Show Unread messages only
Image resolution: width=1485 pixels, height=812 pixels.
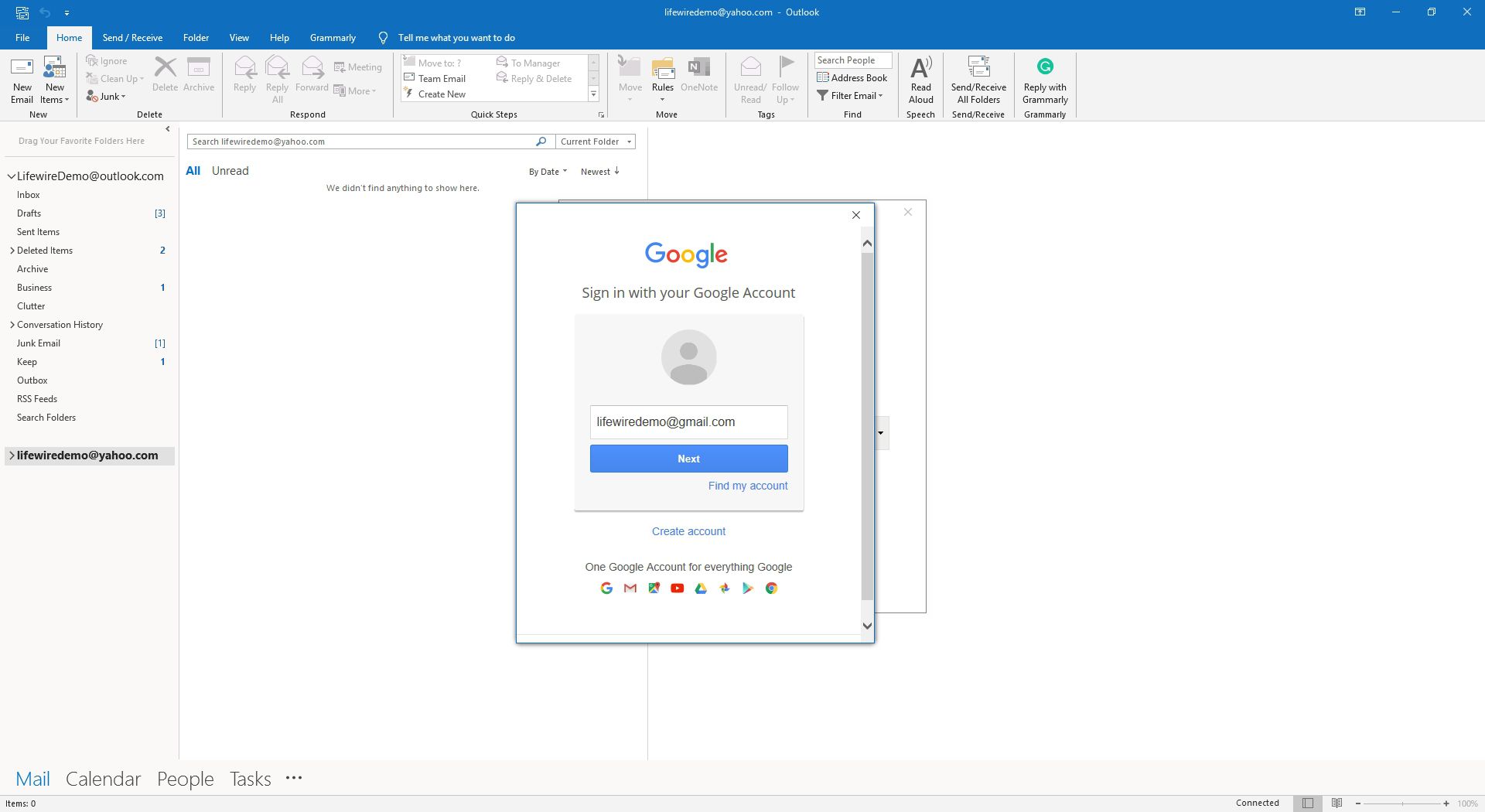[x=230, y=171]
